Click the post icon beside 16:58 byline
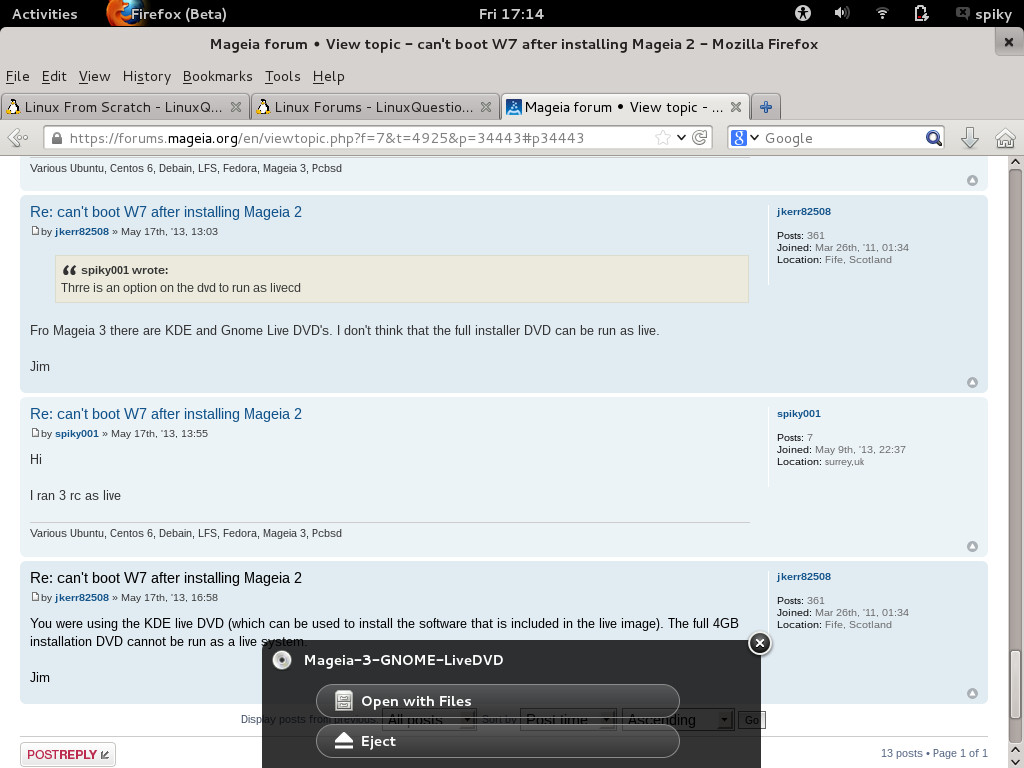This screenshot has height=768, width=1024. click(x=35, y=596)
